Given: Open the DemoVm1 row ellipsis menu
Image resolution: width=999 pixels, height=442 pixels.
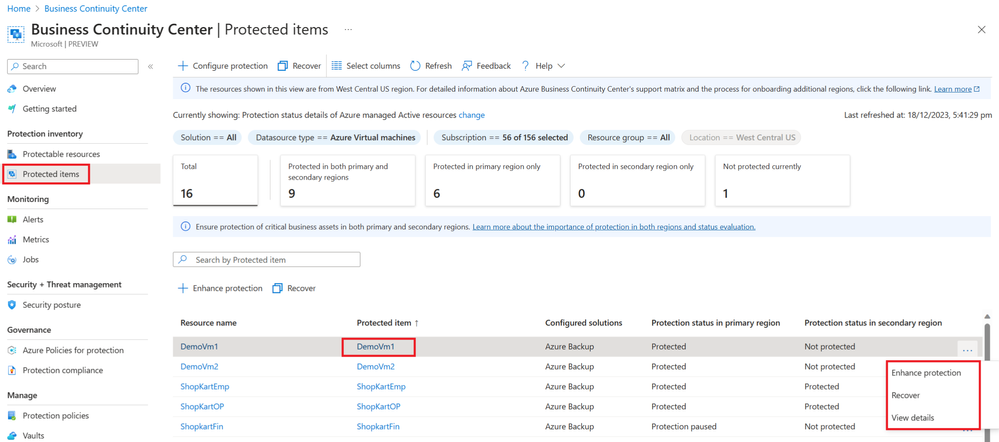Looking at the screenshot, I should point(967,348).
